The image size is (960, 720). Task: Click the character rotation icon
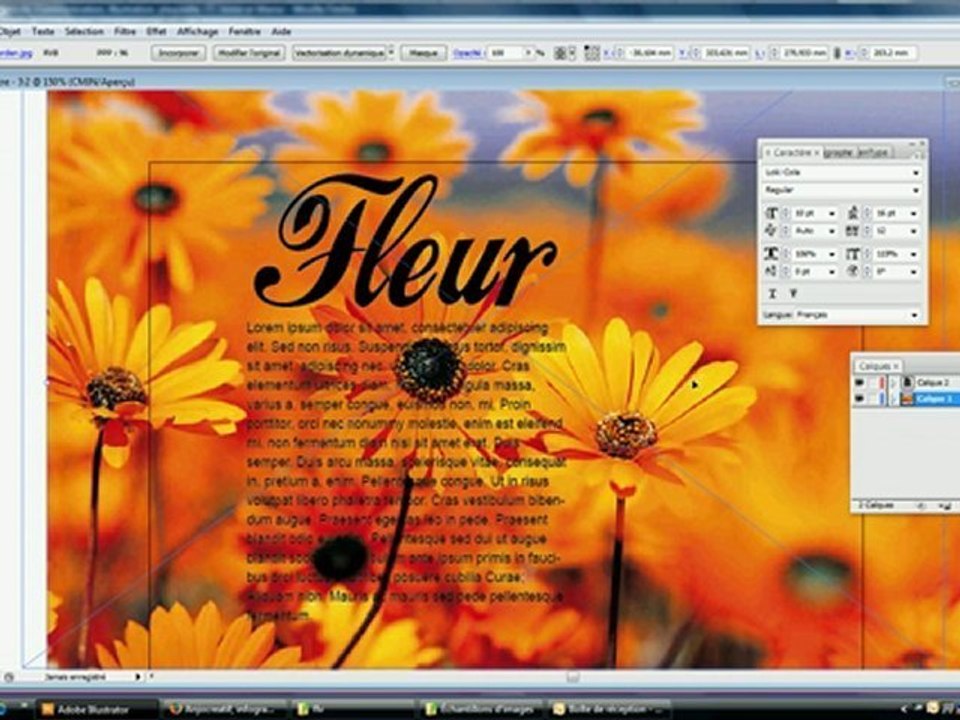click(853, 271)
